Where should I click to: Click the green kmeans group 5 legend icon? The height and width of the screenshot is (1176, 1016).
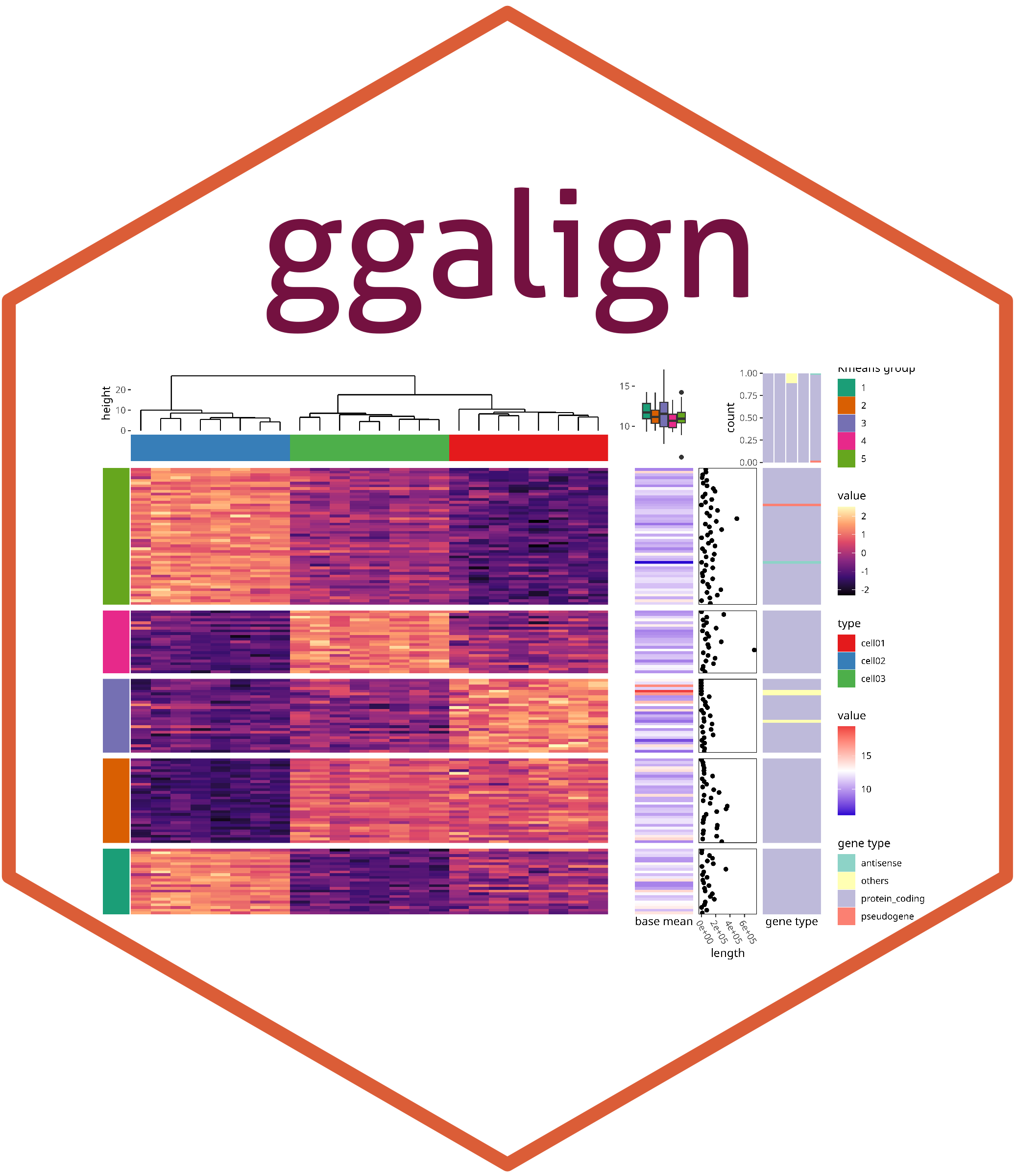point(848,458)
